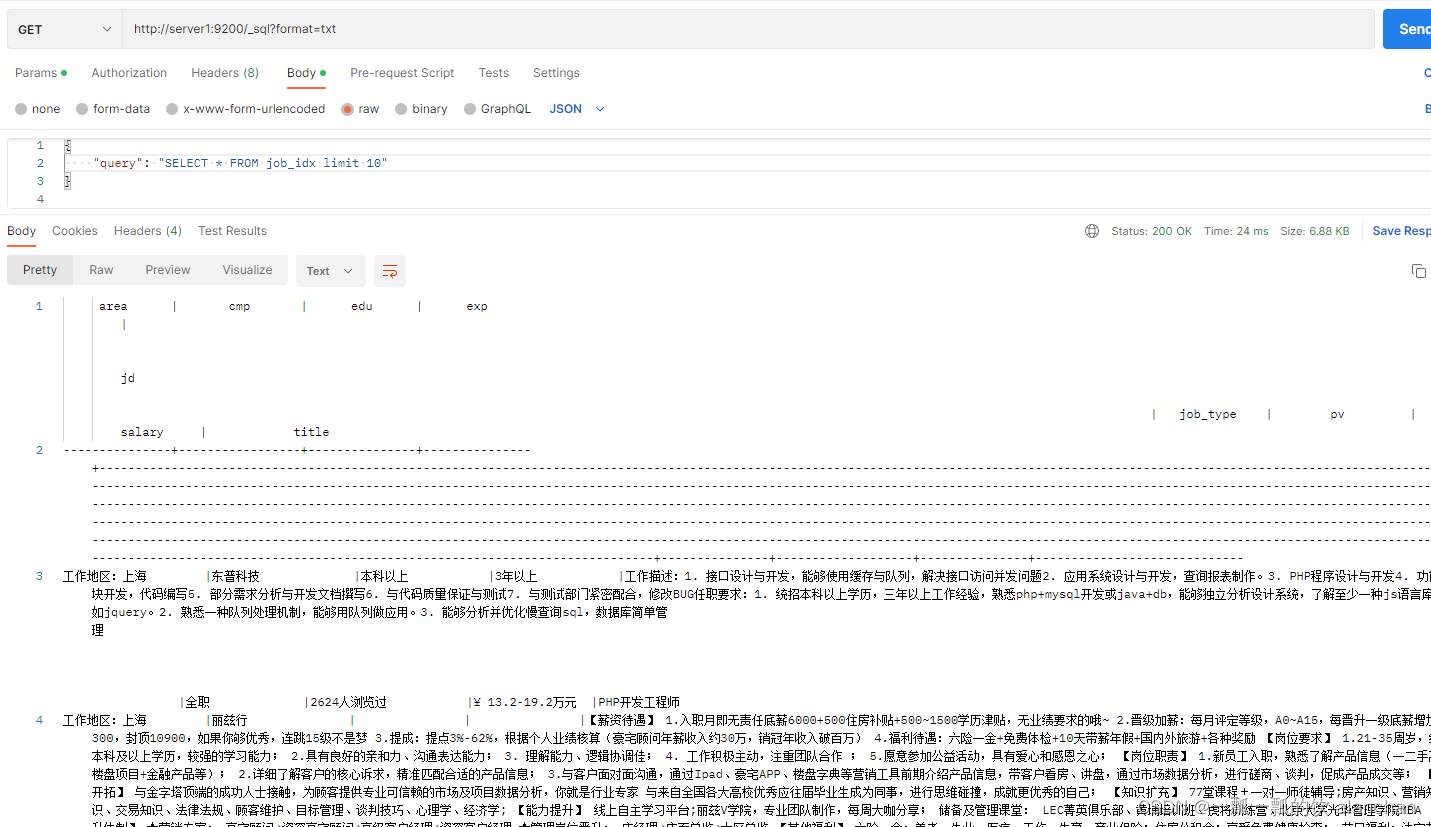Image resolution: width=1431 pixels, height=827 pixels.
Task: Open the Headers (8) request tab
Action: point(225,73)
